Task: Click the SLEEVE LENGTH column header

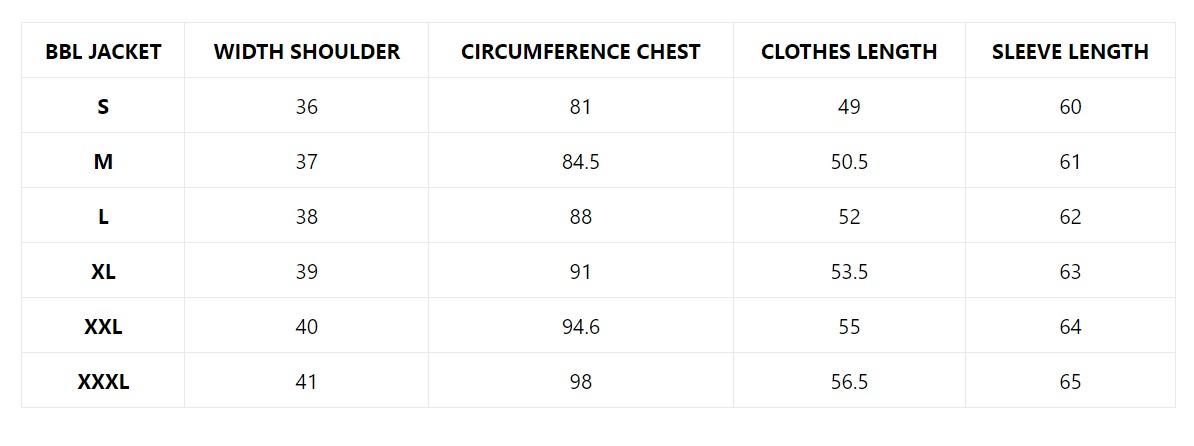Action: [x=1070, y=52]
